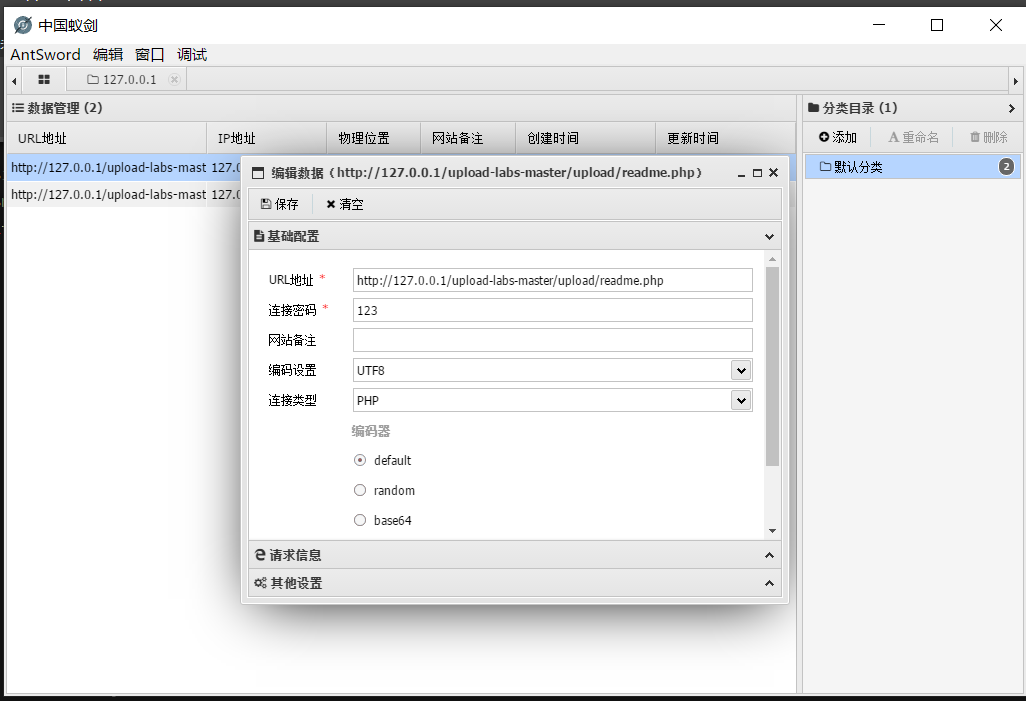Close the 编辑数据 dialog
The image size is (1026, 701).
(x=773, y=173)
